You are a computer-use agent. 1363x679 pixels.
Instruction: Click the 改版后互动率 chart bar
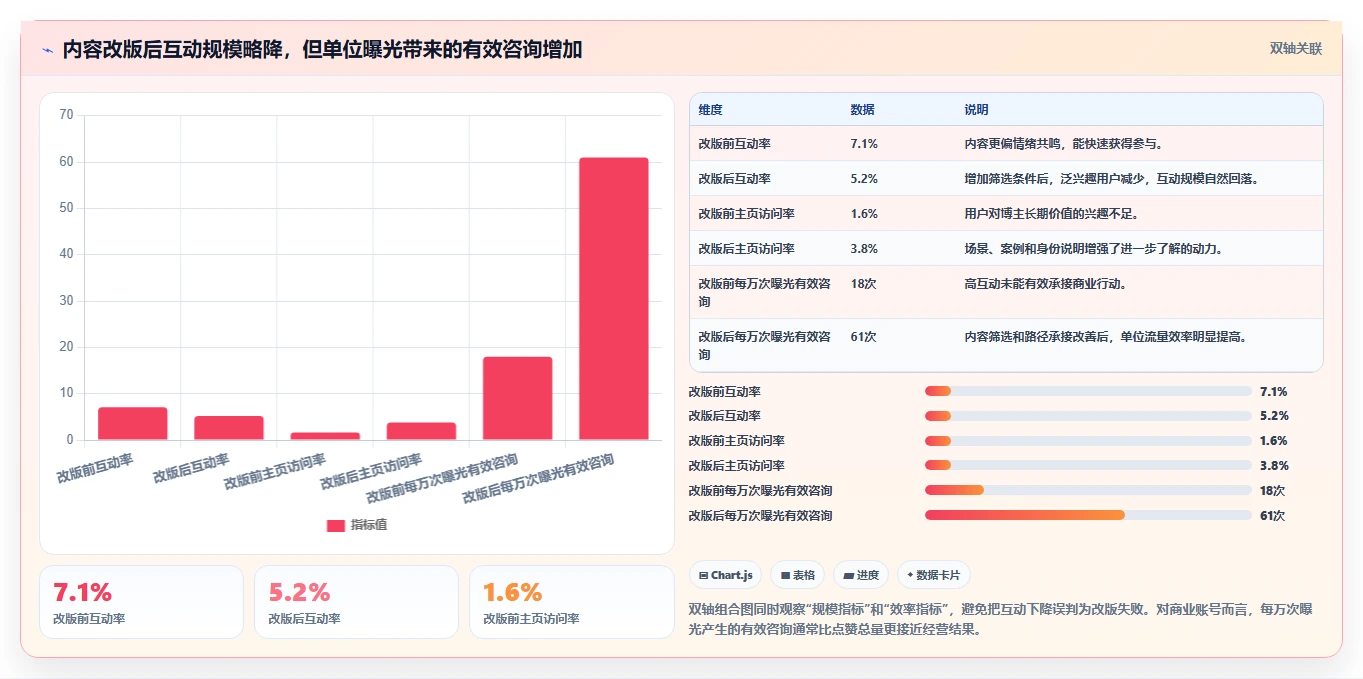229,428
